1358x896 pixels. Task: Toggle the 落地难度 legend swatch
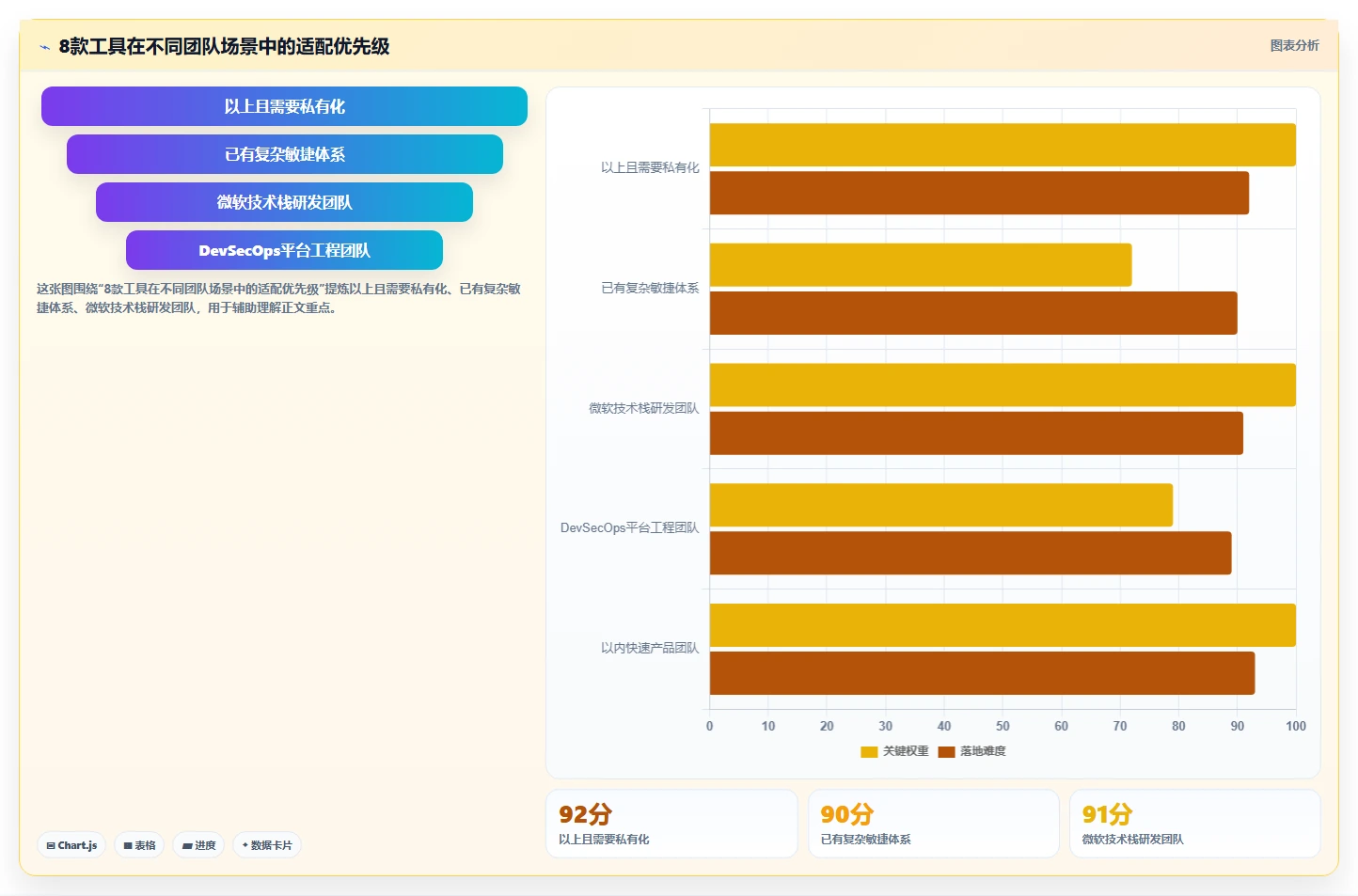point(946,752)
